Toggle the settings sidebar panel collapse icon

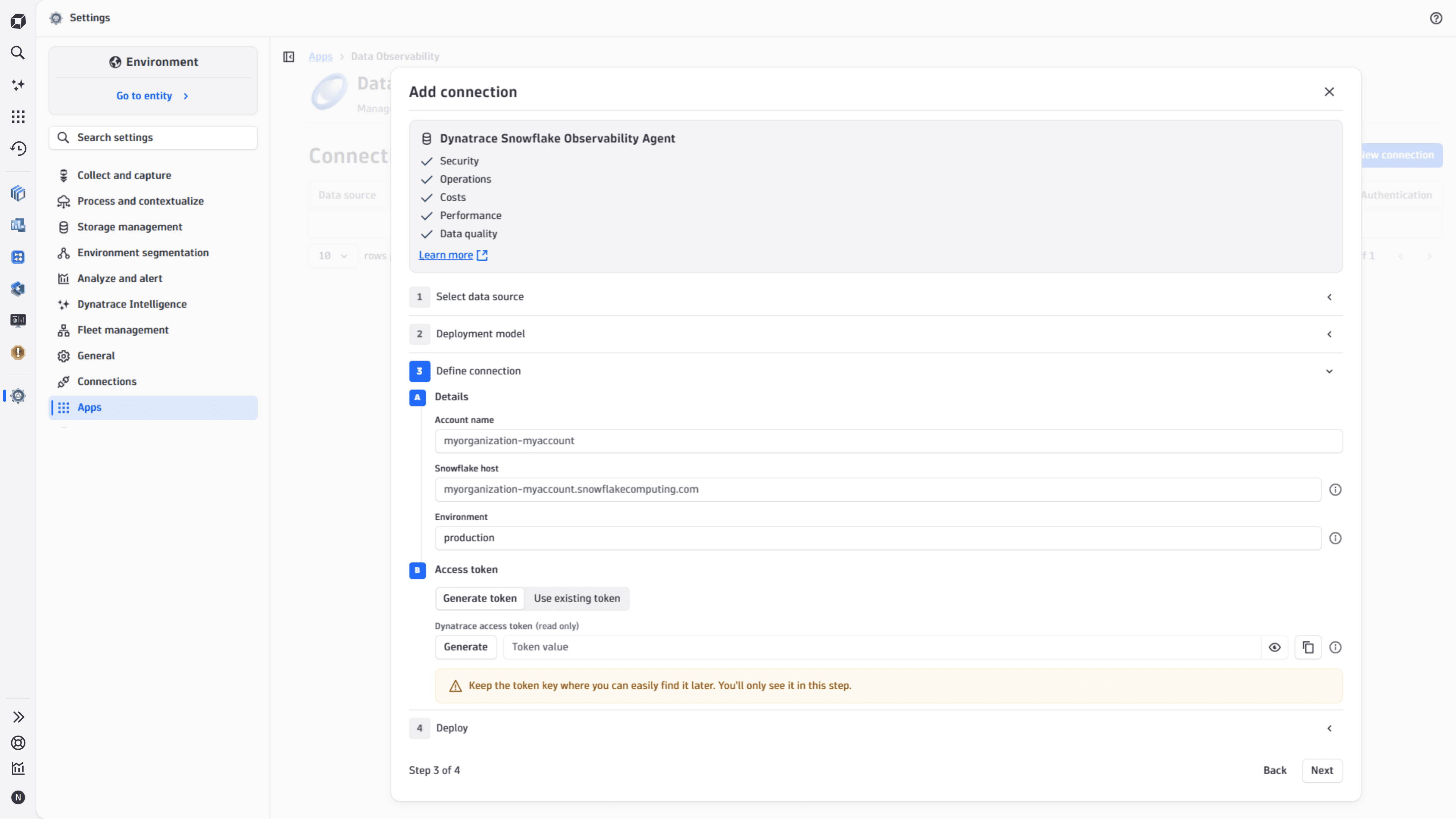(289, 56)
